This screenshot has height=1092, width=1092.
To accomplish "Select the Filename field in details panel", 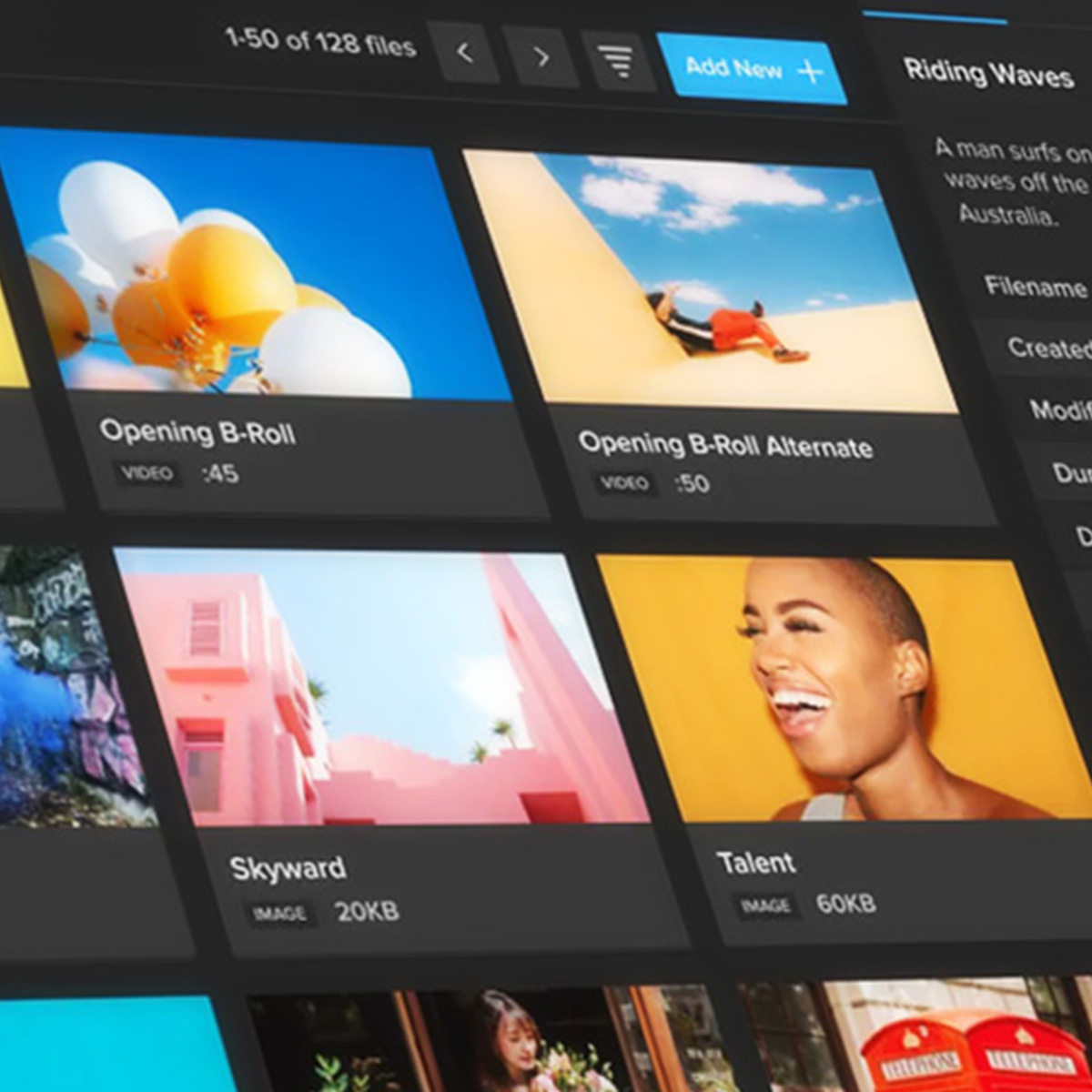I will pyautogui.click(x=1036, y=287).
